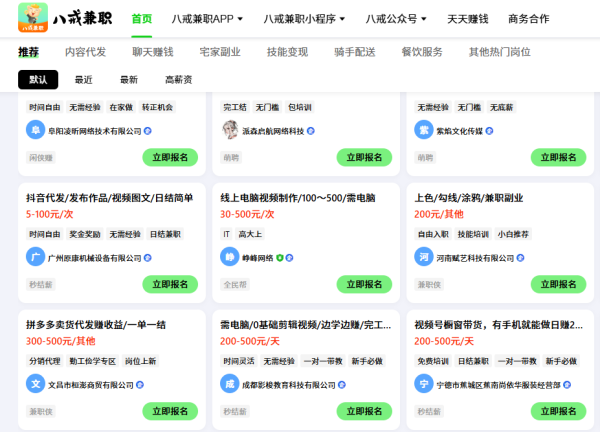Image resolution: width=600 pixels, height=432 pixels.
Task: Click 立即报名 for 抖音代发 job
Action: tap(170, 284)
